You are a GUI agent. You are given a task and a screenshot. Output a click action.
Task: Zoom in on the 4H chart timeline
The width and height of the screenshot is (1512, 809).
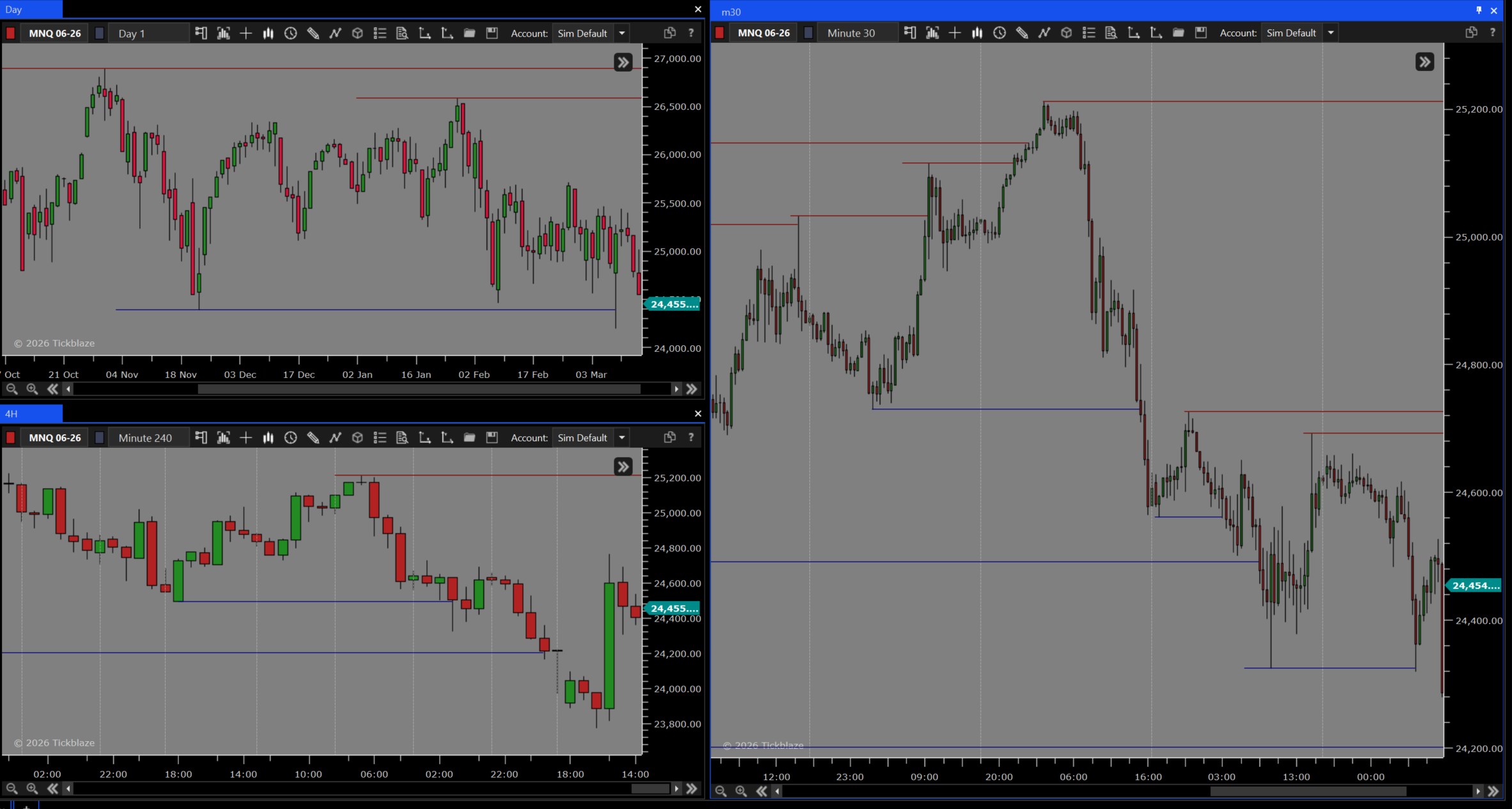point(32,789)
